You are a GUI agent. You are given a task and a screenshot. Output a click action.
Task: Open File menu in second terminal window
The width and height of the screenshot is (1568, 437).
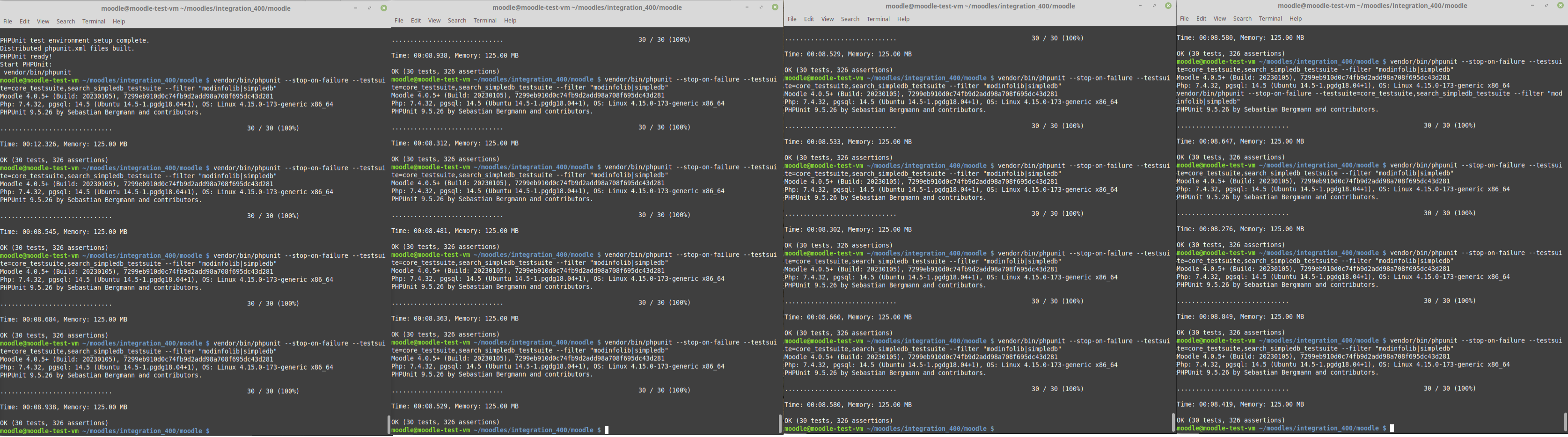click(x=399, y=21)
